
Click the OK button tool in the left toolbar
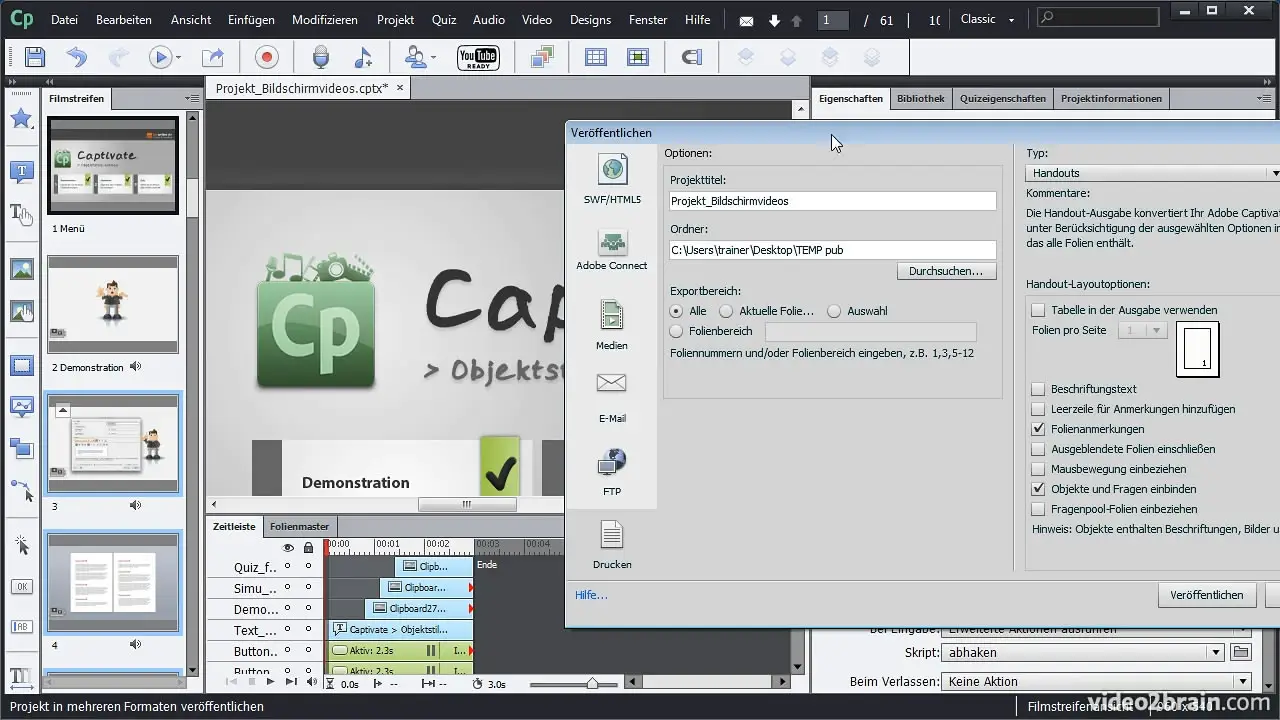21,586
